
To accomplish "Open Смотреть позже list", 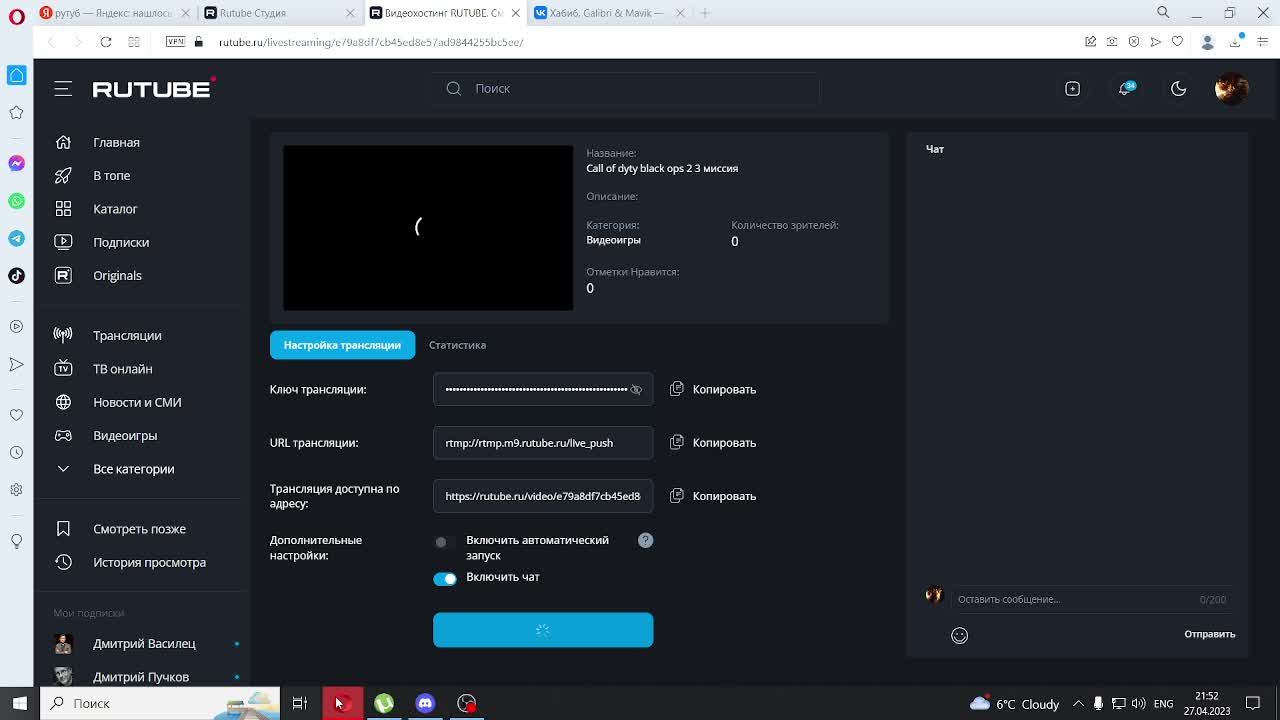I will click(x=139, y=529).
